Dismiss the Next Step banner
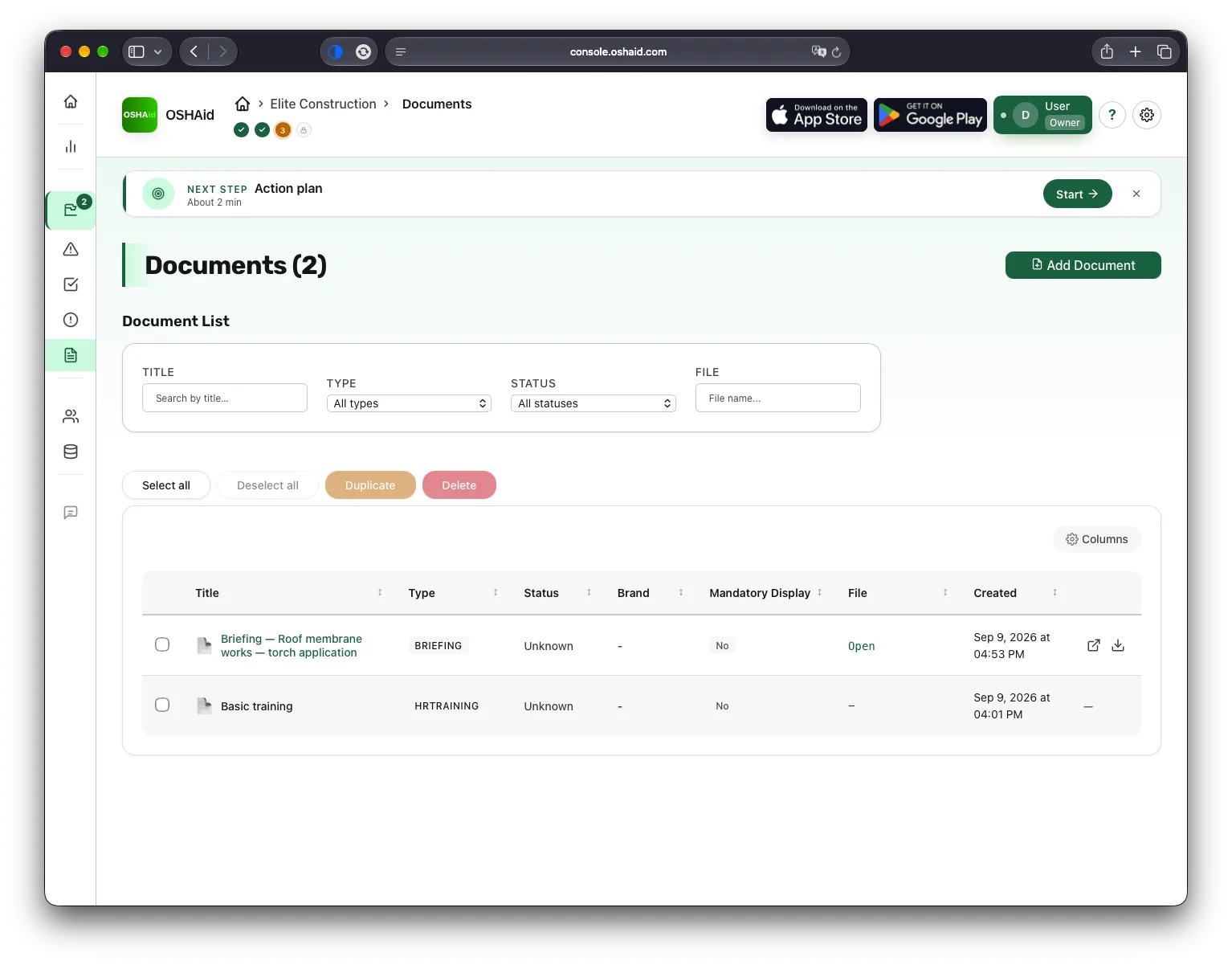The width and height of the screenshot is (1232, 965). pos(1136,194)
